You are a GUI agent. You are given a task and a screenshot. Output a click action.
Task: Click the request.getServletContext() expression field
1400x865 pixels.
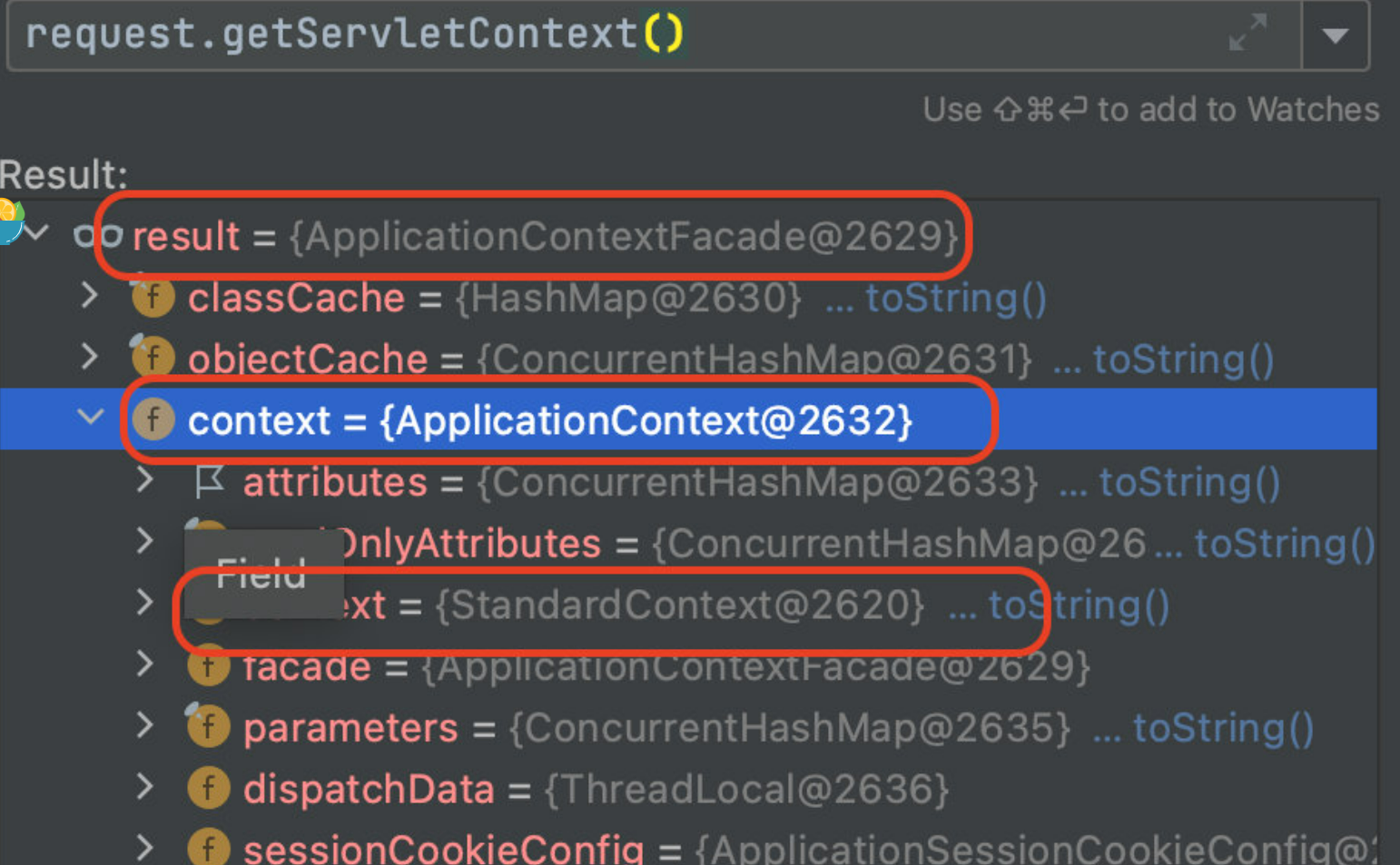coord(654,35)
